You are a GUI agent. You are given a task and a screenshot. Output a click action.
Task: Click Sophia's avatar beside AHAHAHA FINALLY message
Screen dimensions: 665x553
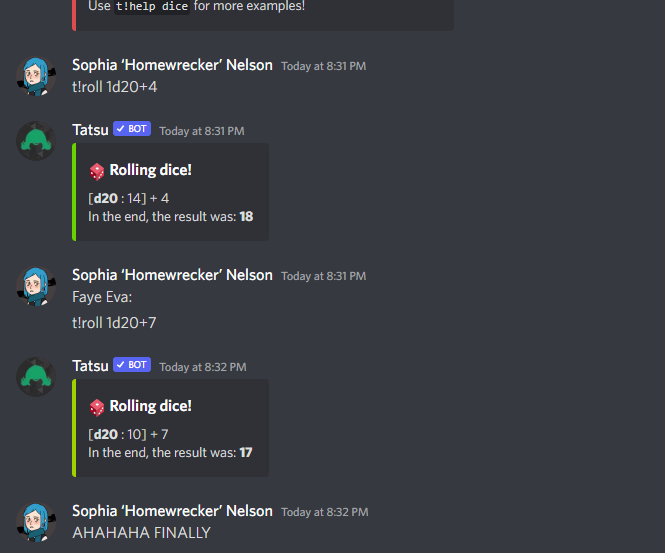(36, 522)
